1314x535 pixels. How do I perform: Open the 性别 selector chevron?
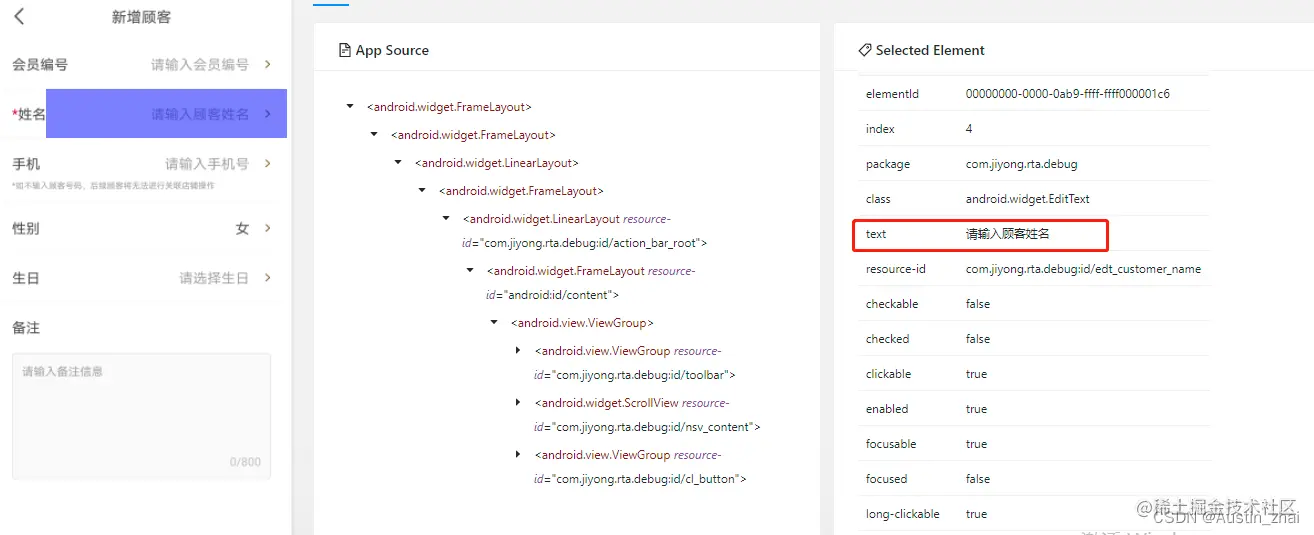(268, 228)
